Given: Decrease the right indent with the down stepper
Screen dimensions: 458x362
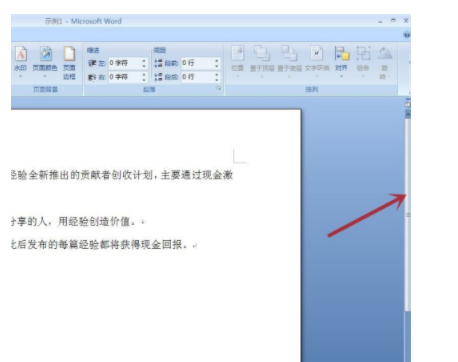Looking at the screenshot, I should point(144,80).
